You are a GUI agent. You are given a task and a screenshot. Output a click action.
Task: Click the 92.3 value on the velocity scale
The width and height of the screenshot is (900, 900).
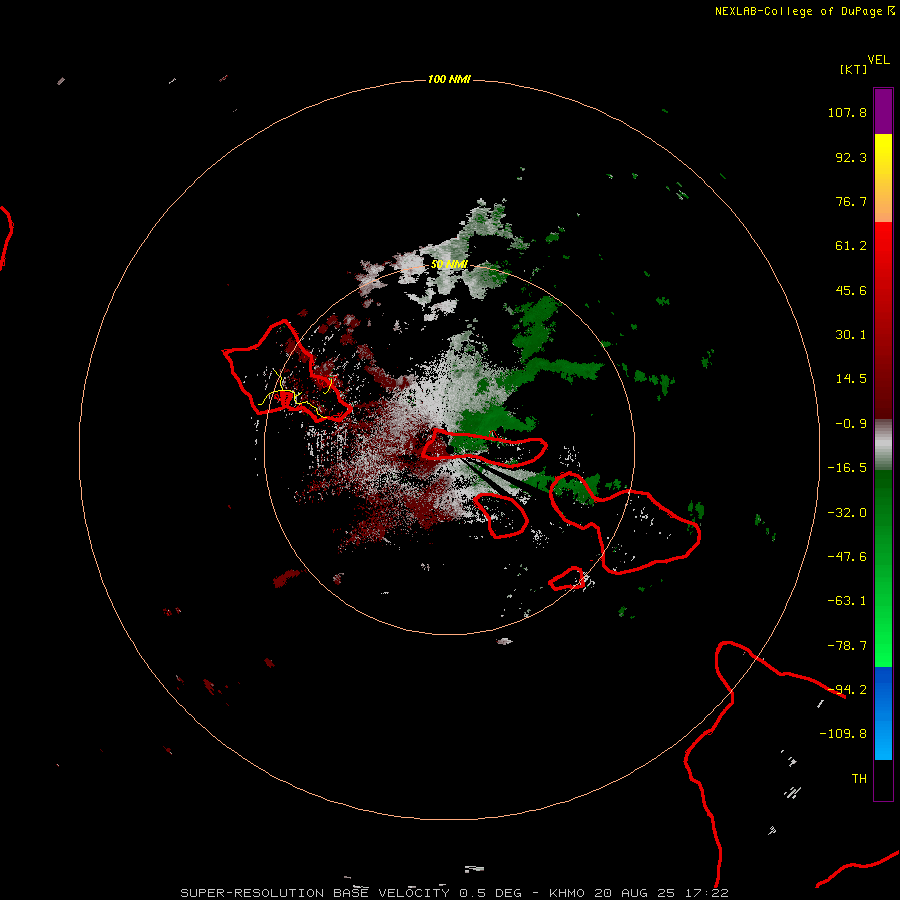pyautogui.click(x=851, y=157)
